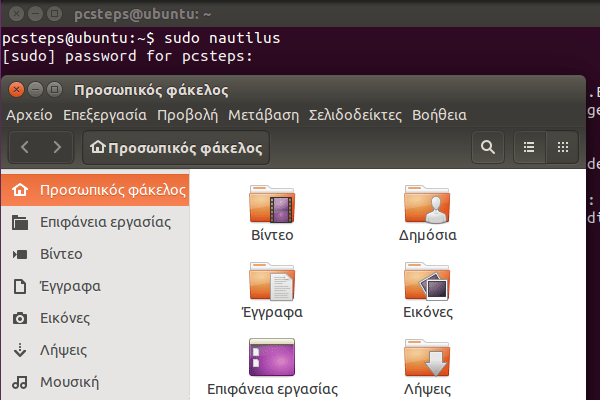600x400 pixels.
Task: Select the Έγγραφα folder icon
Action: tap(272, 281)
